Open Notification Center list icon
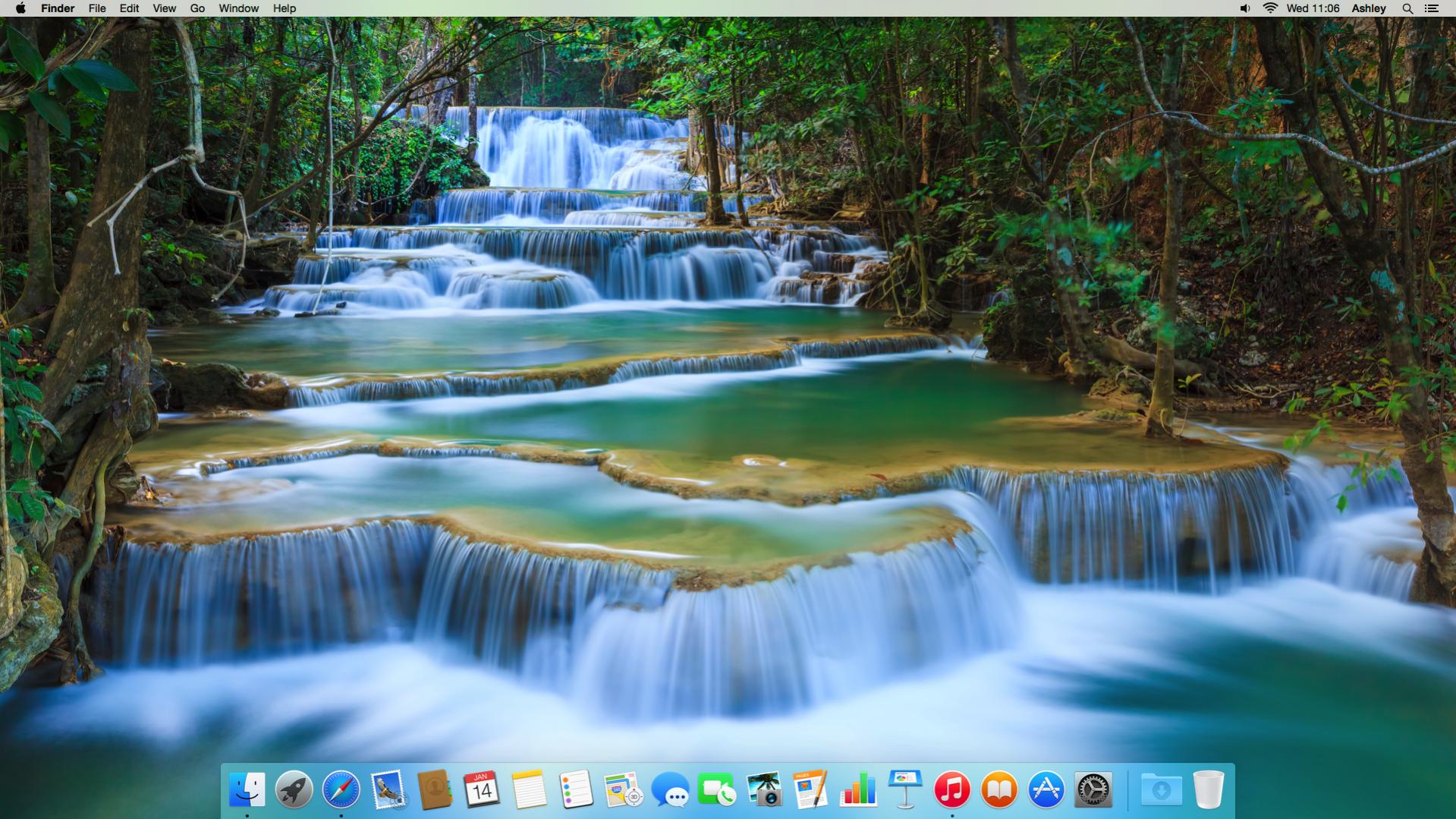 point(1432,8)
